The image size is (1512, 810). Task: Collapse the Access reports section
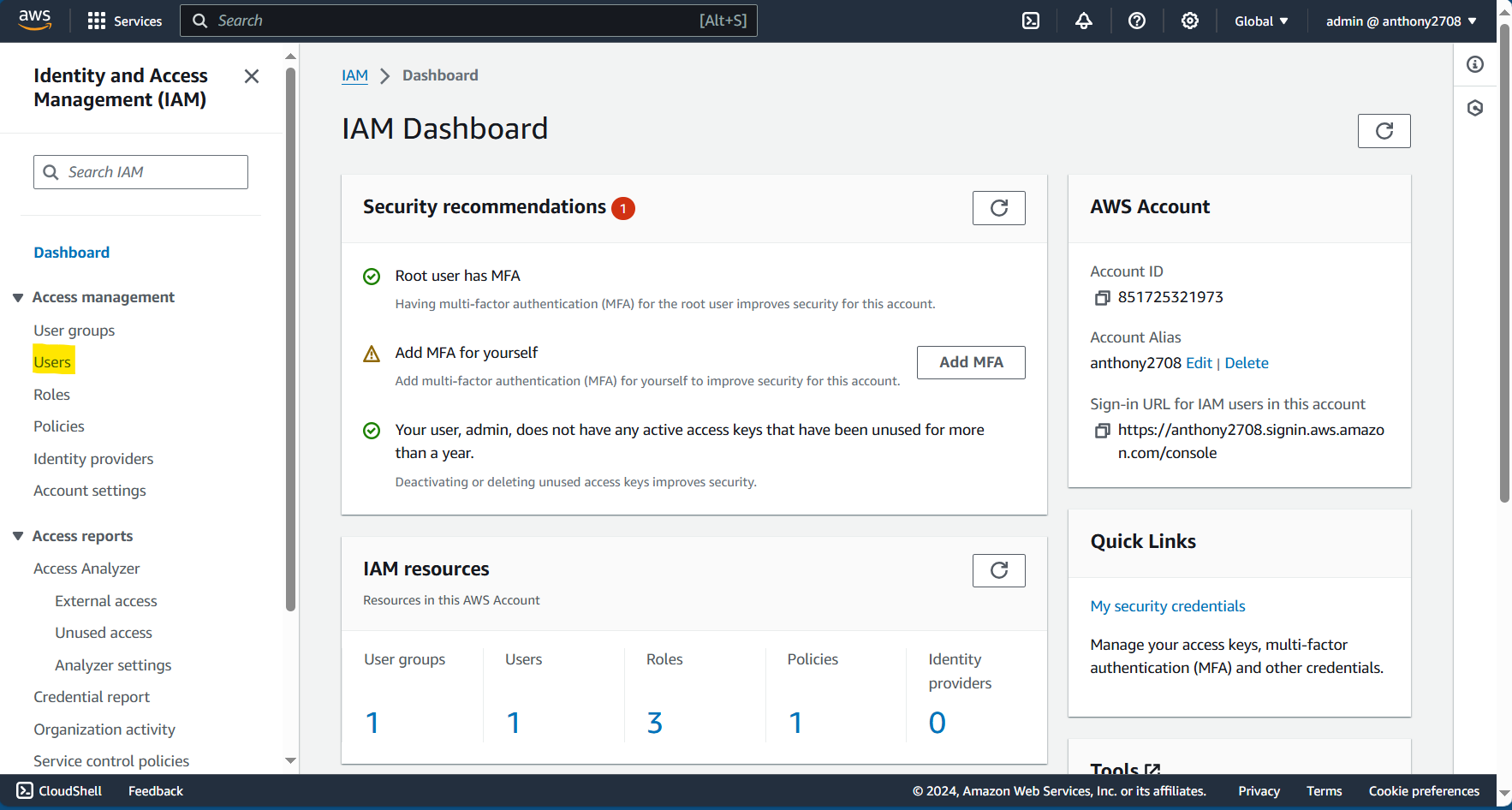pos(18,536)
